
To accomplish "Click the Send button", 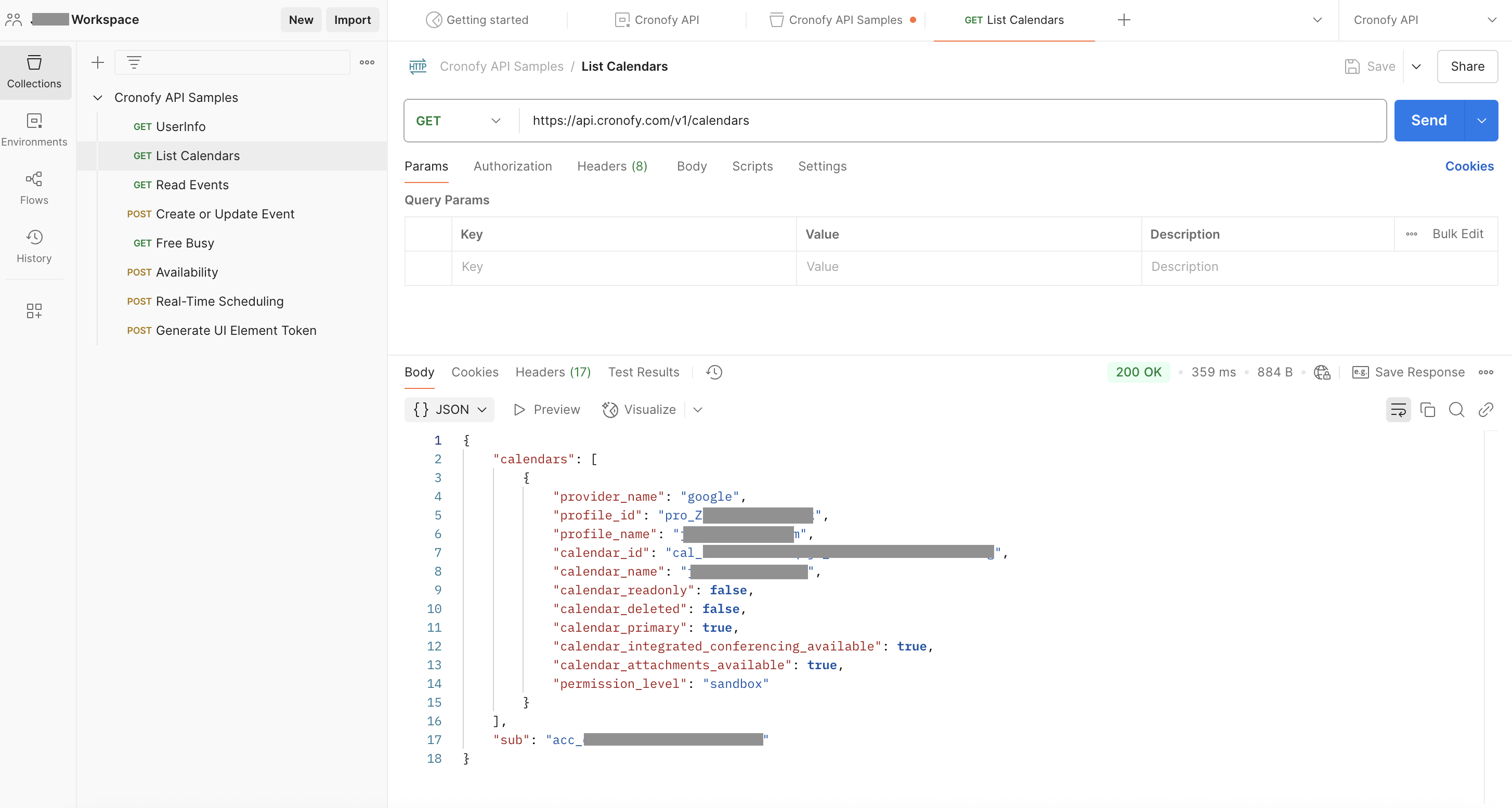I will 1429,121.
